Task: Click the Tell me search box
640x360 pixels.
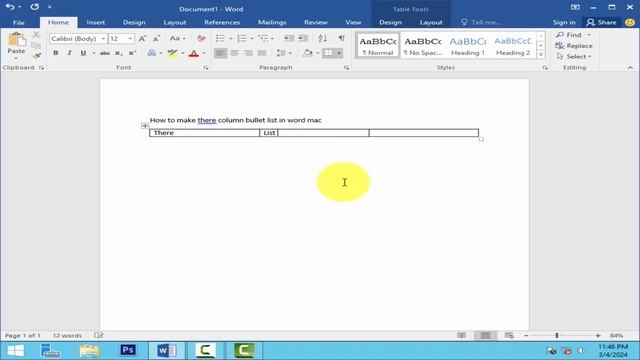Action: click(482, 22)
